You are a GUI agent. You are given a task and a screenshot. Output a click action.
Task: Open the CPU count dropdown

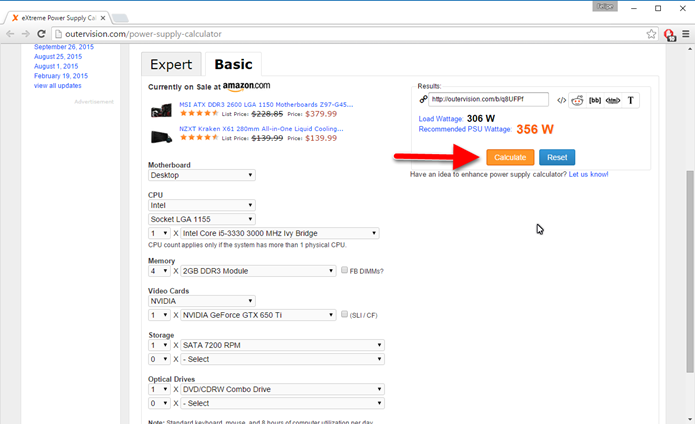point(159,233)
